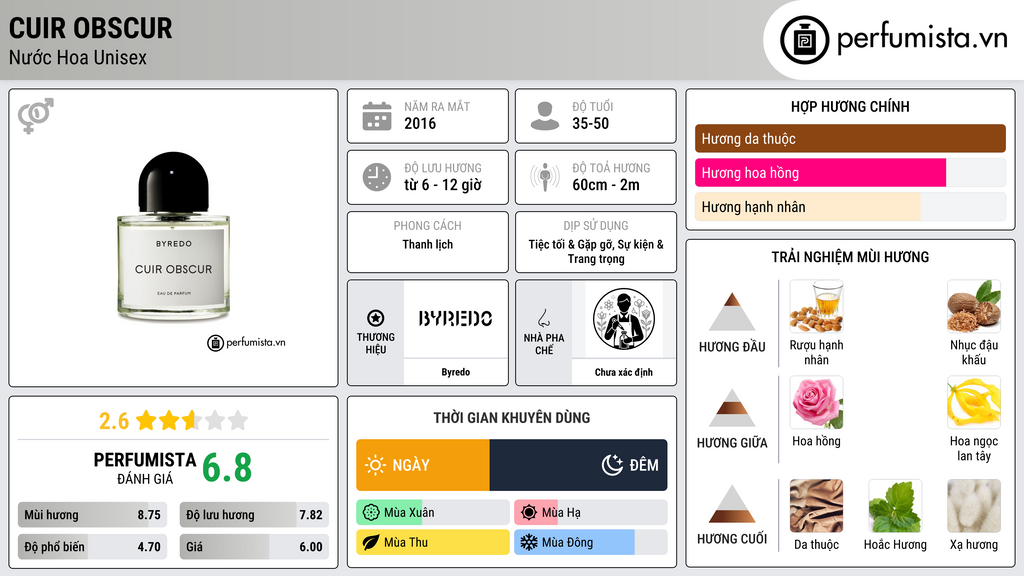The width and height of the screenshot is (1024, 576).
Task: Click the orange Ngày day segment
Action: coord(423,465)
